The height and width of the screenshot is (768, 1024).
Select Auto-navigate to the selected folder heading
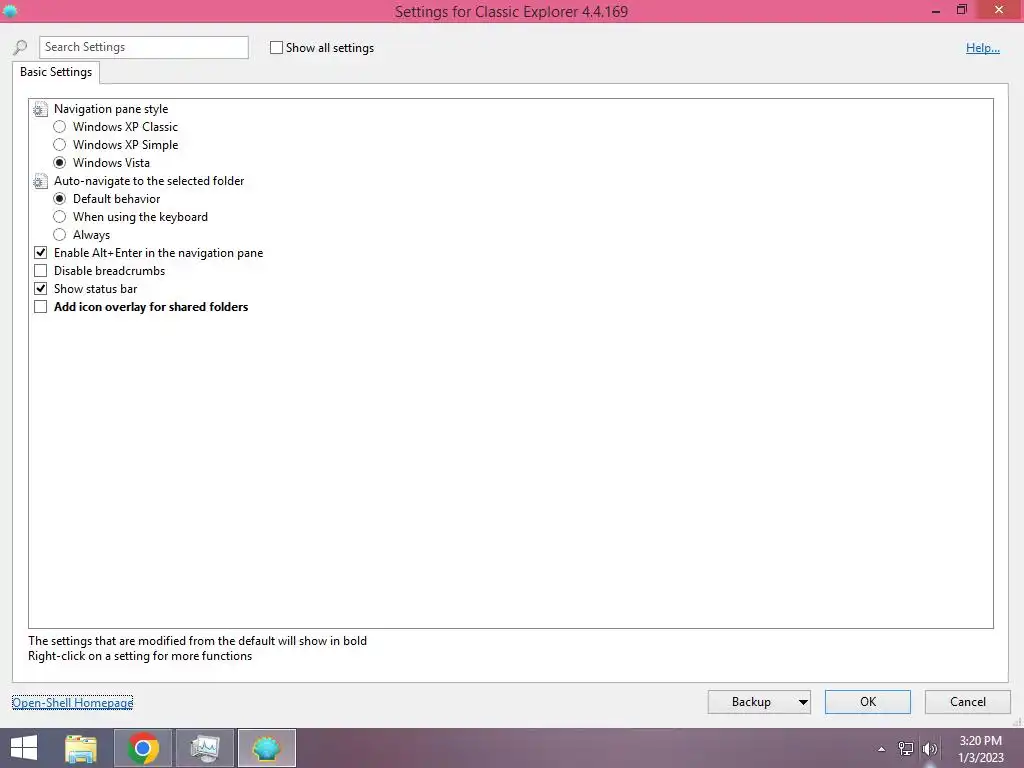pyautogui.click(x=149, y=181)
